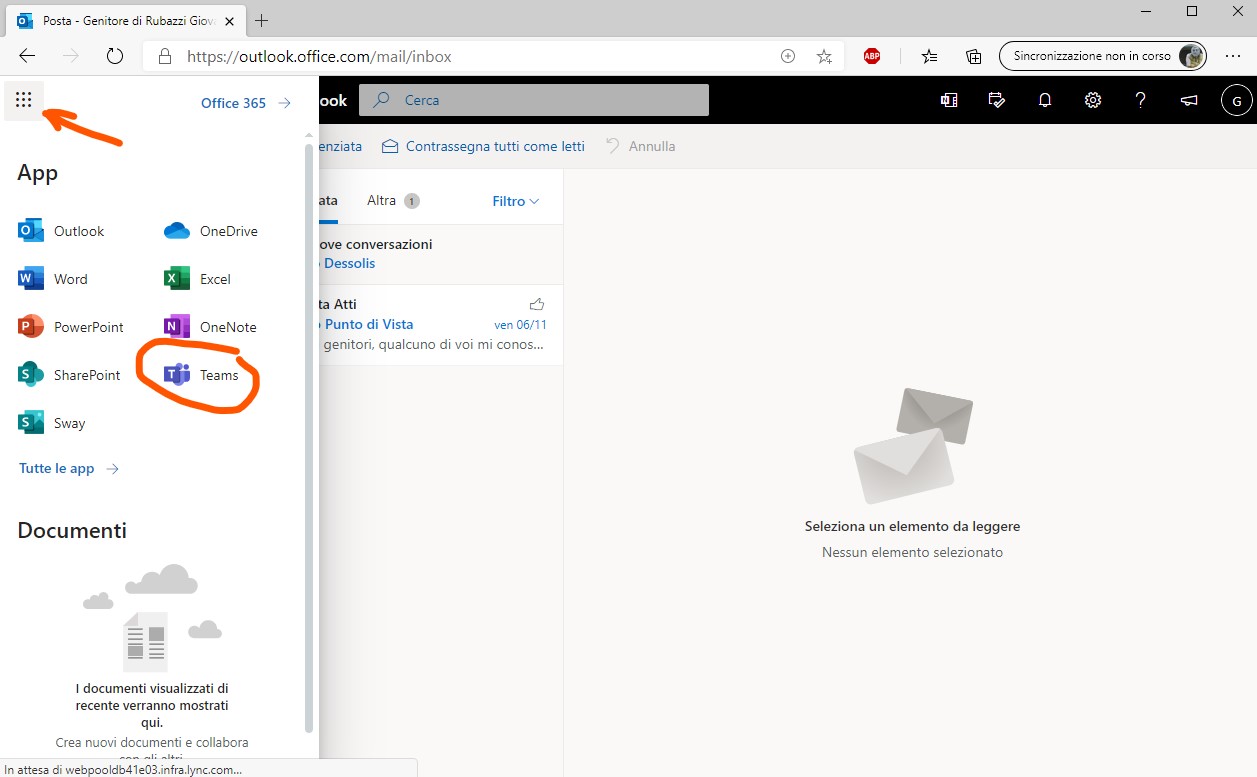Open Excel from the app list
Screen dimensions: 1257x777
pos(198,279)
